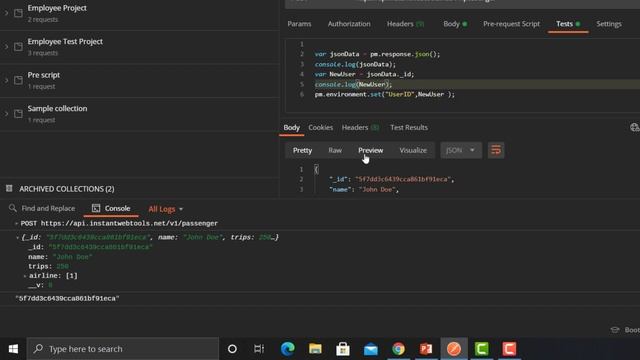This screenshot has height=360, width=640.
Task: Open the JSON format dropdown
Action: click(461, 150)
